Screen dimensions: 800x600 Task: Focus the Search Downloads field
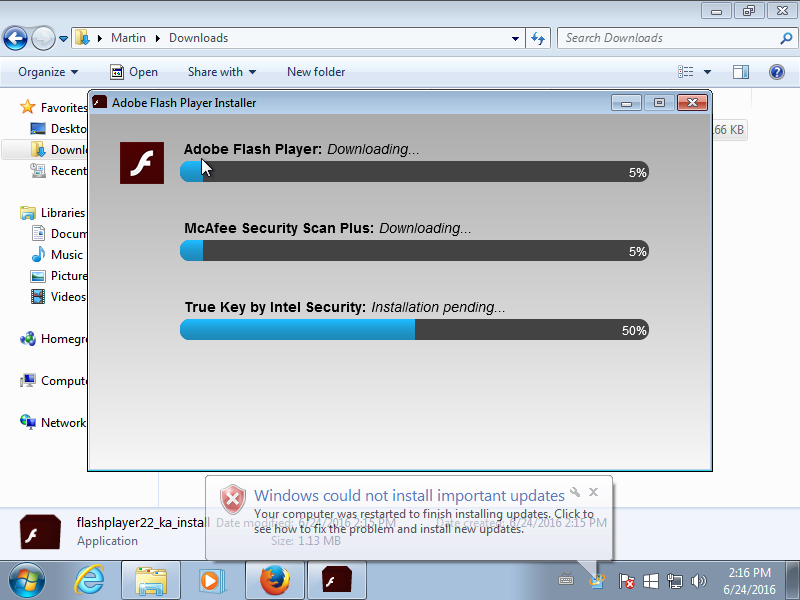tap(668, 38)
